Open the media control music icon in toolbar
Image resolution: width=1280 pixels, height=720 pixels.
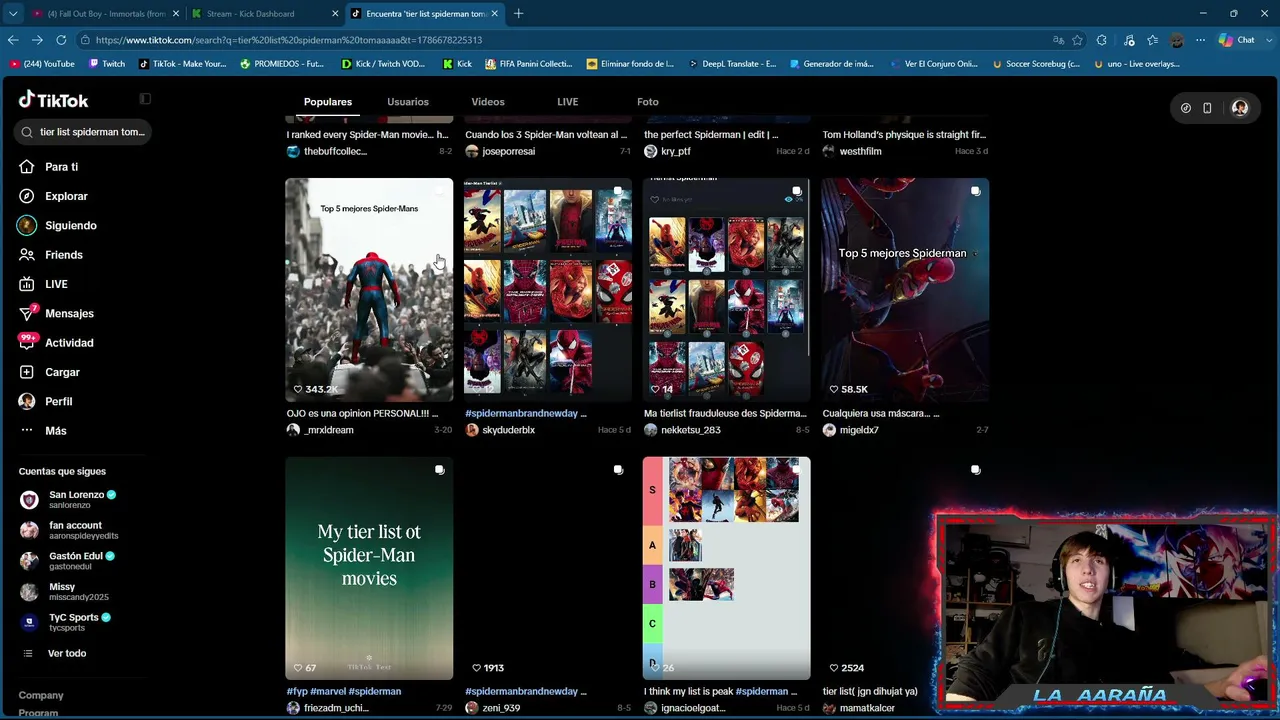click(1129, 40)
